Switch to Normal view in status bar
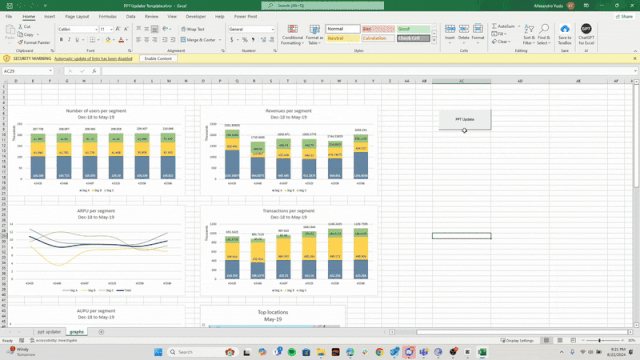 (546, 340)
